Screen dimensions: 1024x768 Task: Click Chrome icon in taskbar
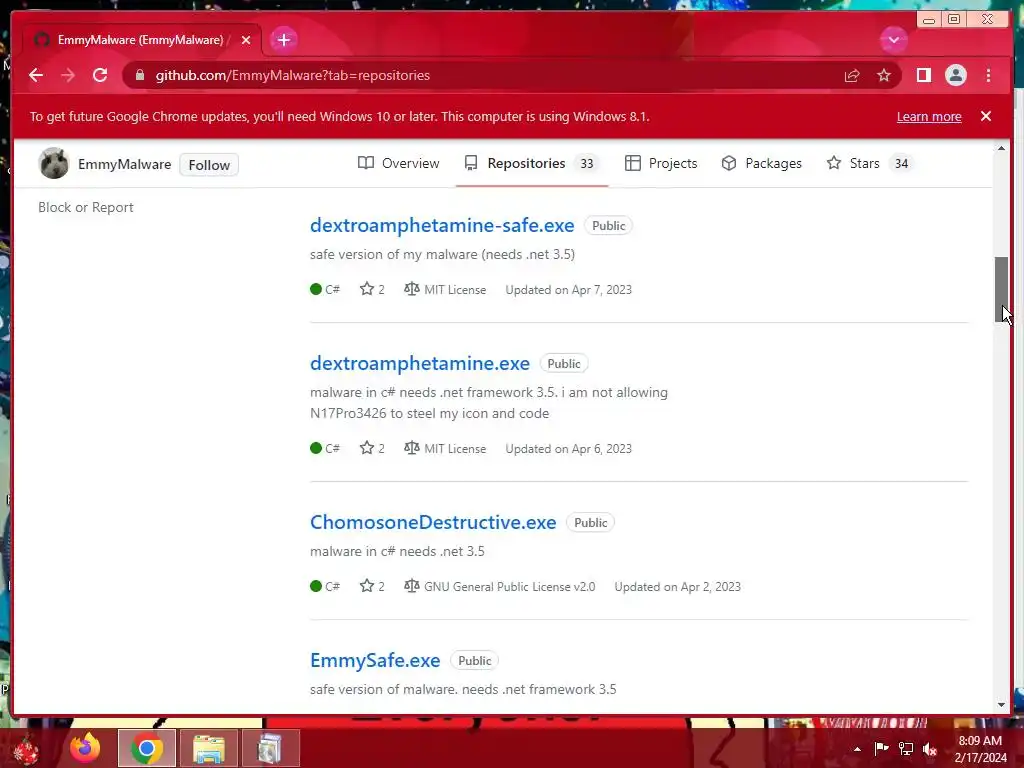tap(147, 748)
